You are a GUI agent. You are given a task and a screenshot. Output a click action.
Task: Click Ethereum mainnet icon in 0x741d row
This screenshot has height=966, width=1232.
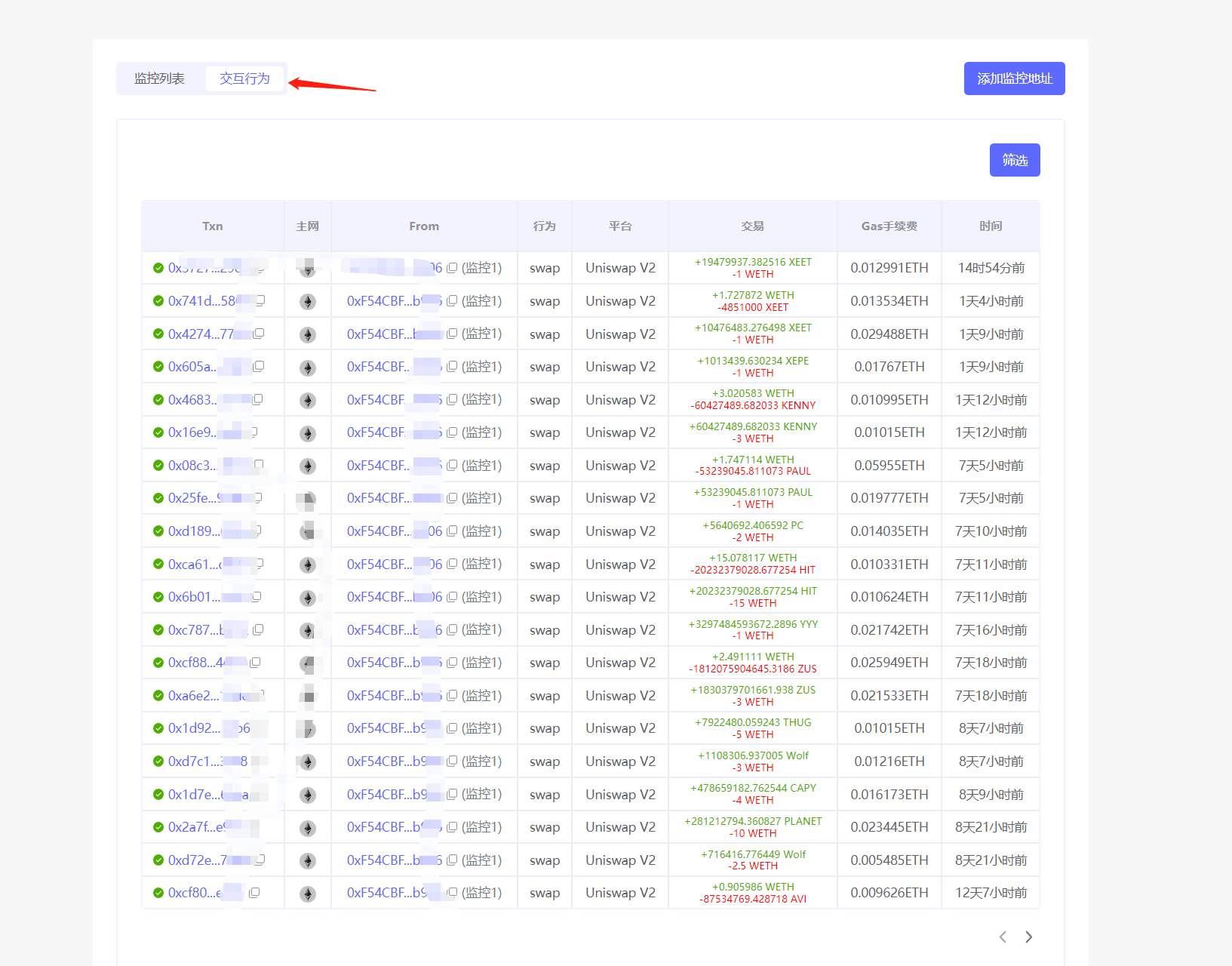click(308, 301)
